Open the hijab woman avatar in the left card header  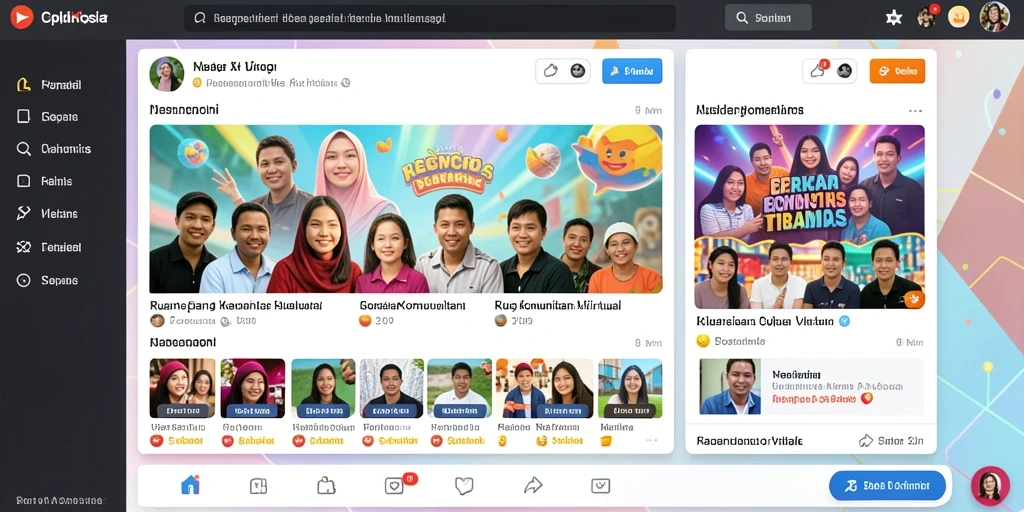click(167, 74)
